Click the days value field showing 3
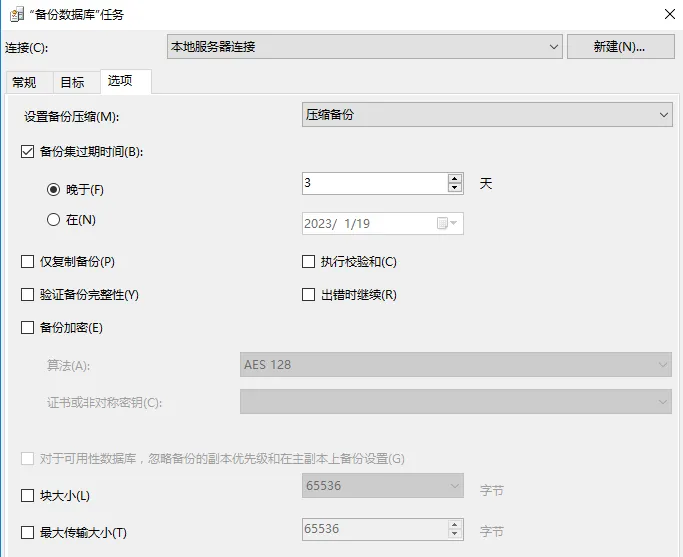Image resolution: width=683 pixels, height=557 pixels. 375,183
